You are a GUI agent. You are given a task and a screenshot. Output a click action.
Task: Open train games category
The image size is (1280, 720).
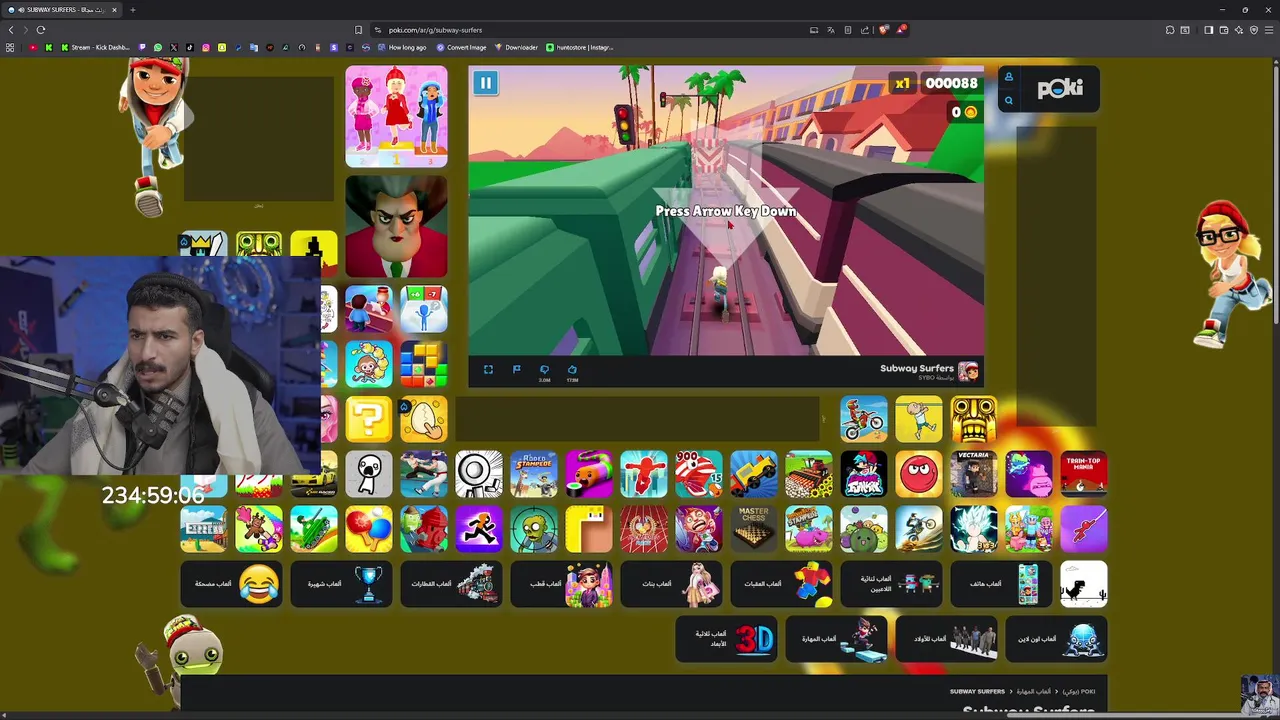451,584
